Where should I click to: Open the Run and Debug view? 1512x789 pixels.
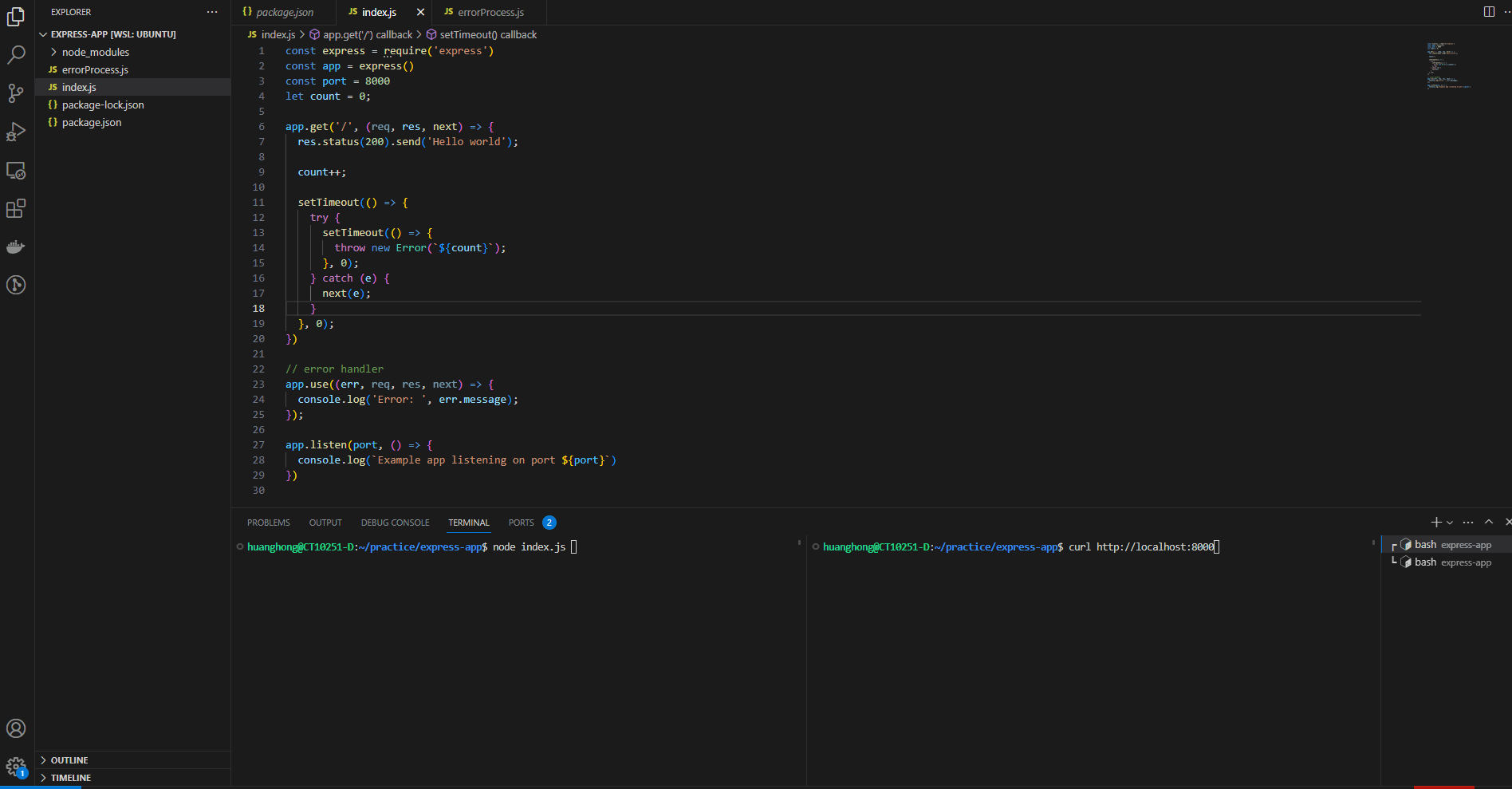click(16, 132)
